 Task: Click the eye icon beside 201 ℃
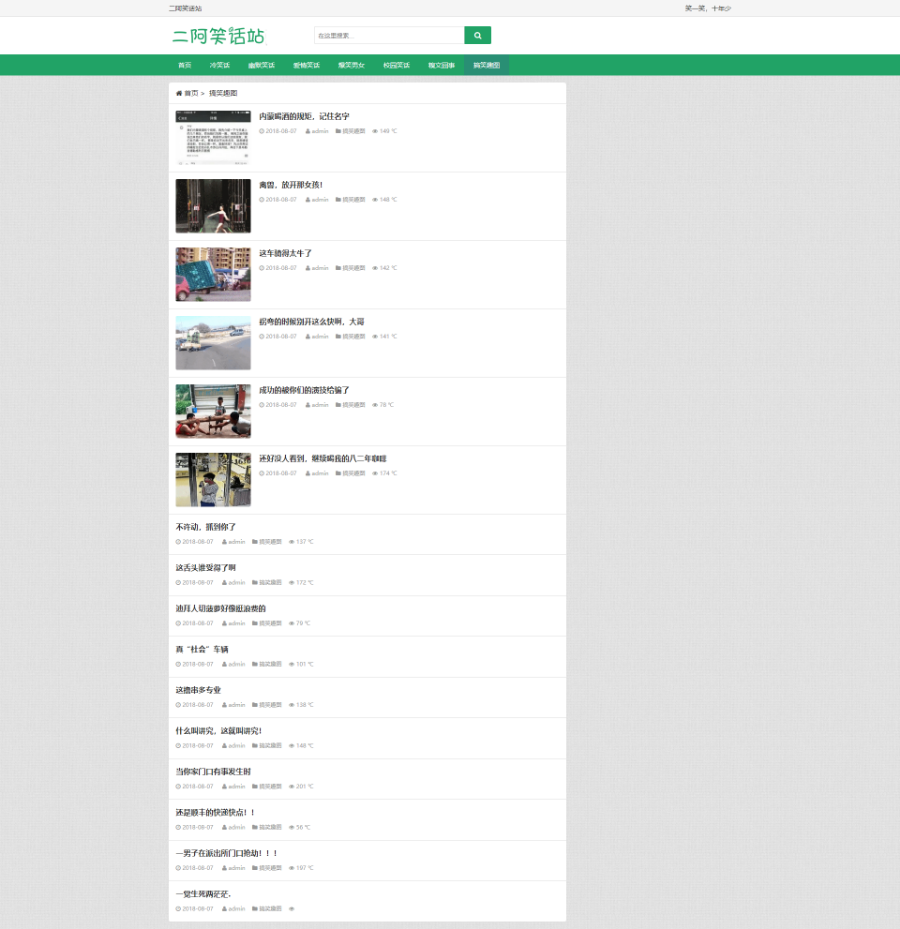292,787
